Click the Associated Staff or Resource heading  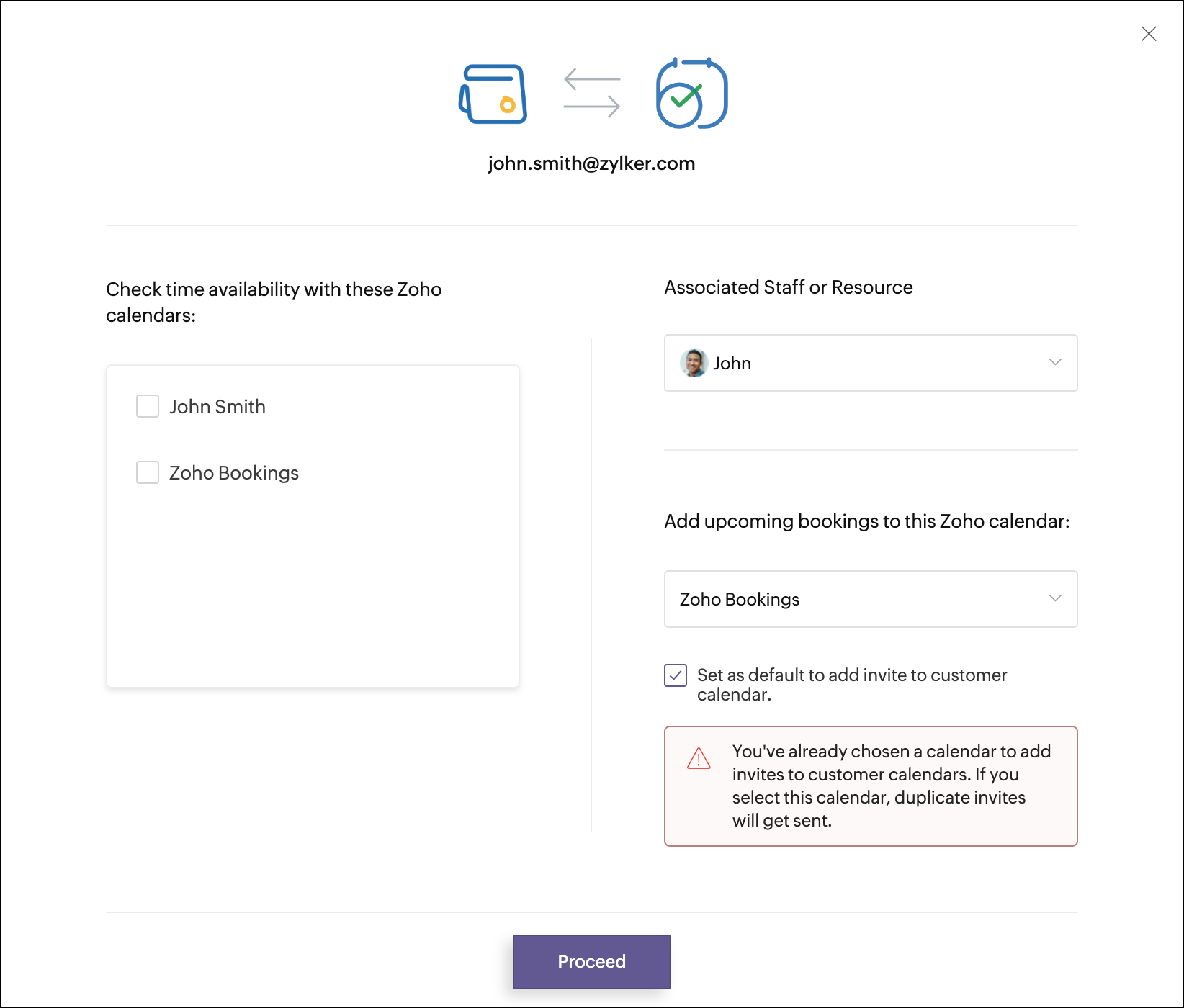click(789, 287)
